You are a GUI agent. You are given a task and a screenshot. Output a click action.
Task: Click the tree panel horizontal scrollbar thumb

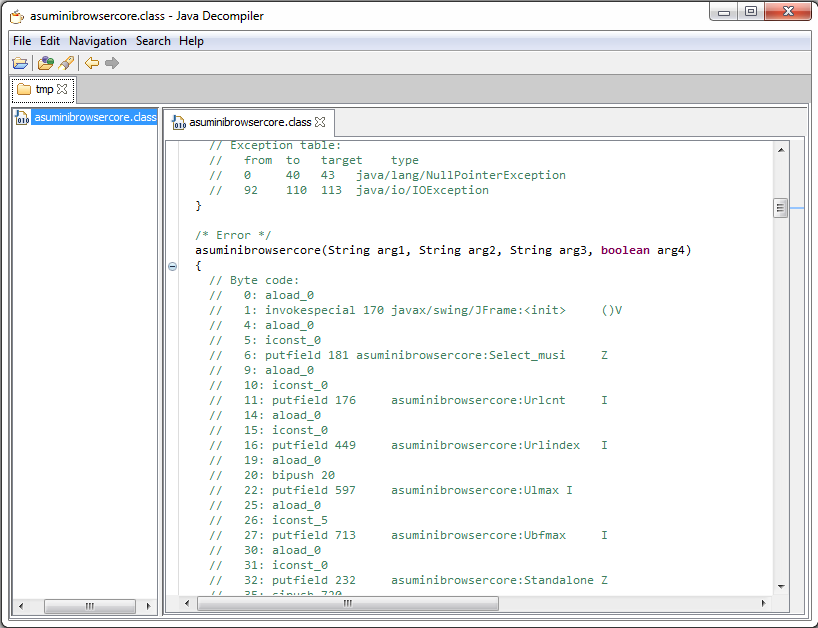90,606
